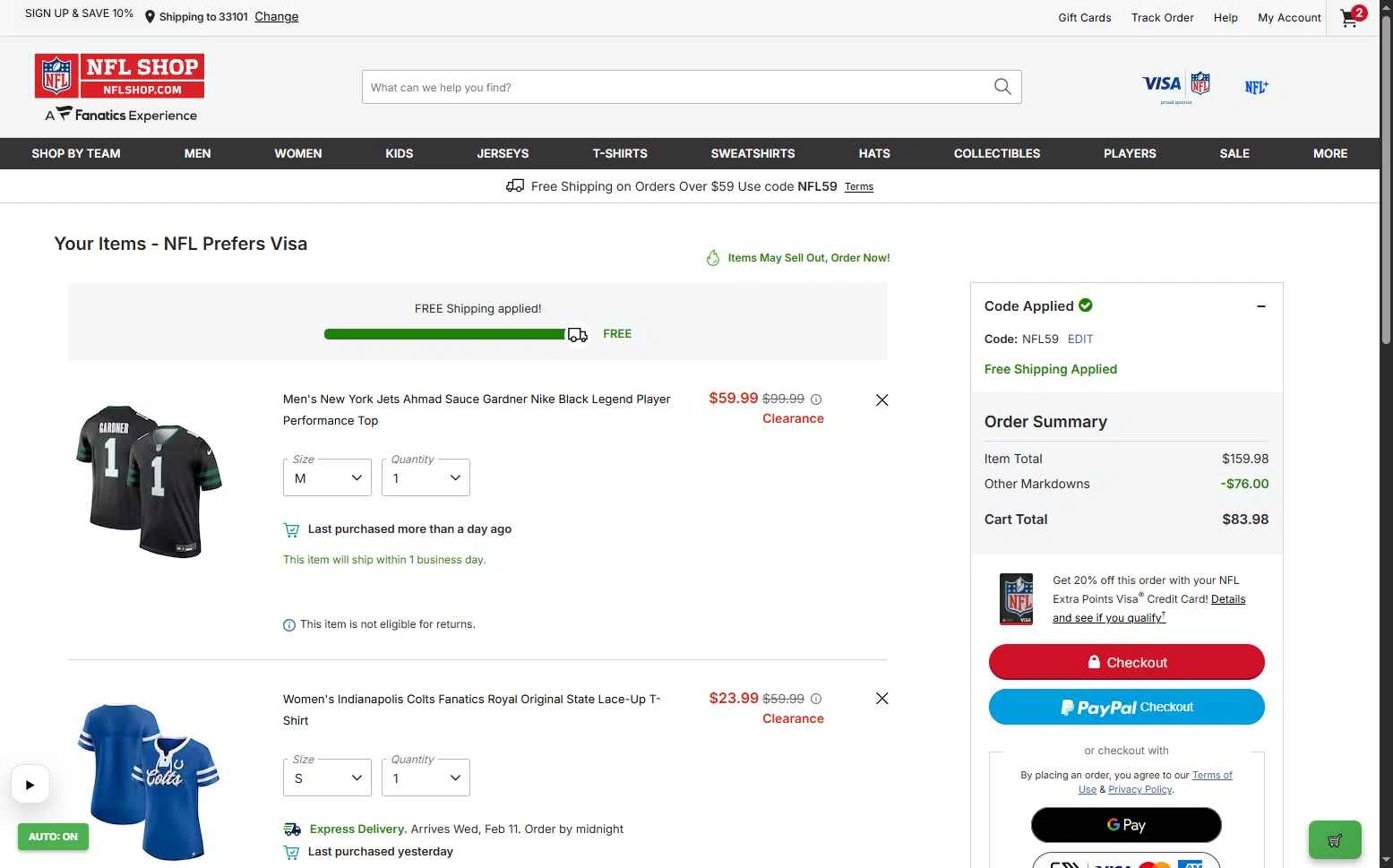
Task: Click info icon beside $99.99 price
Action: pyautogui.click(x=816, y=400)
